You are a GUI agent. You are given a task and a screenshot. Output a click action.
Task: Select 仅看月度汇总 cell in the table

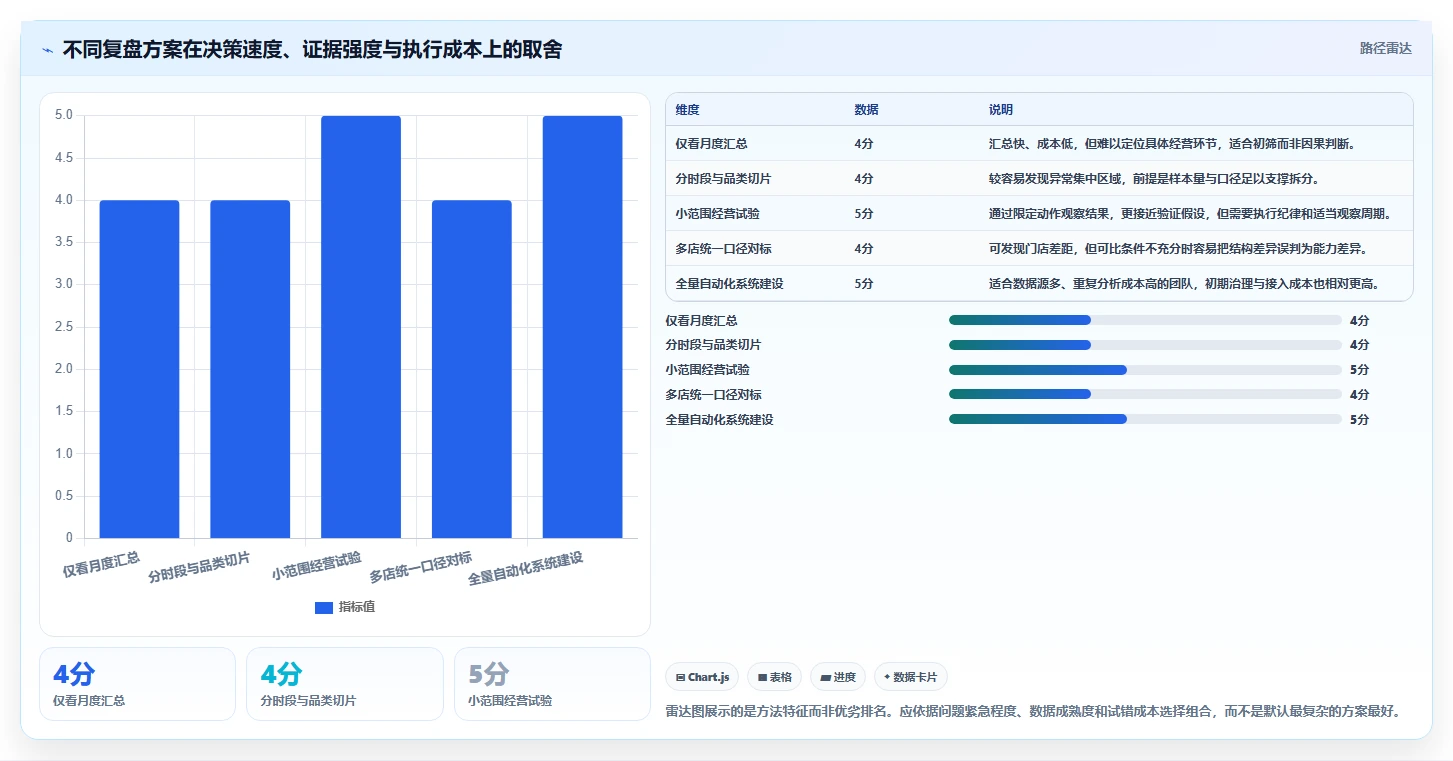[712, 144]
